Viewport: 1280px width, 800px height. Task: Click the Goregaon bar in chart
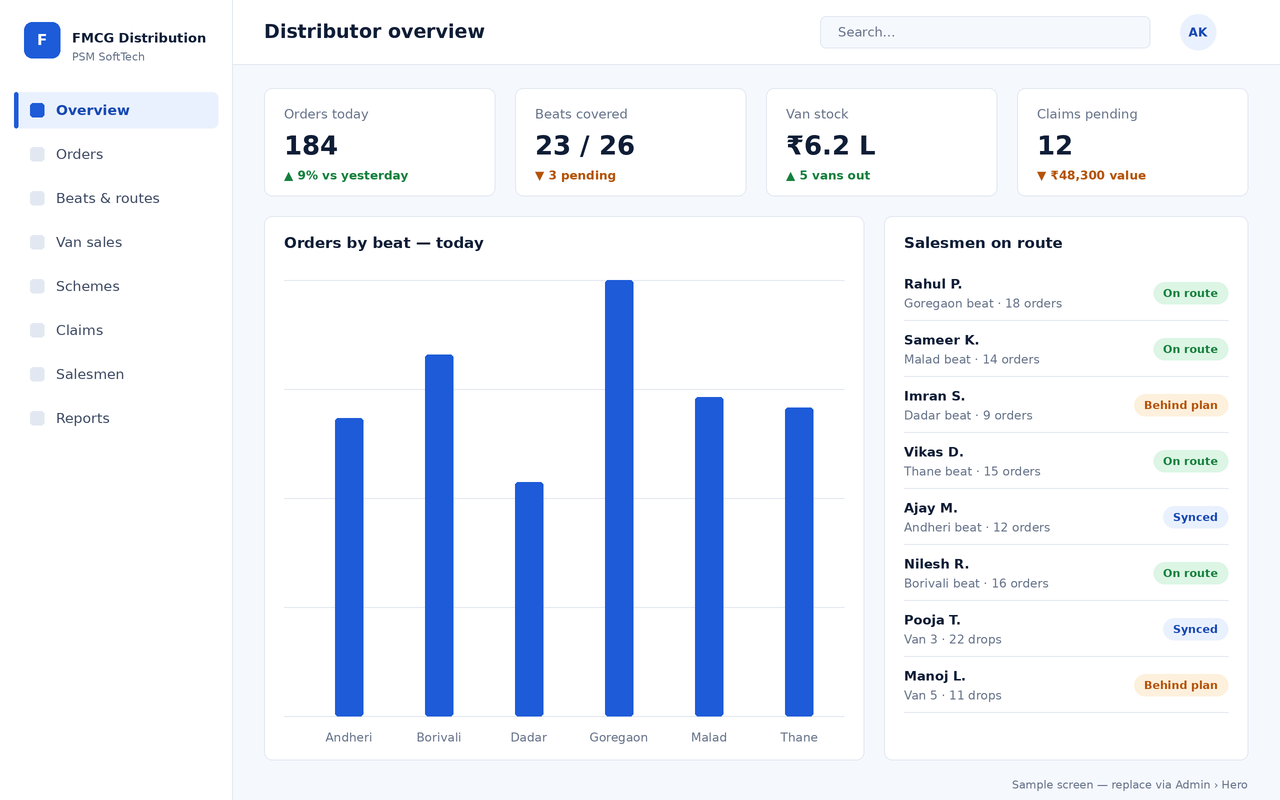619,498
